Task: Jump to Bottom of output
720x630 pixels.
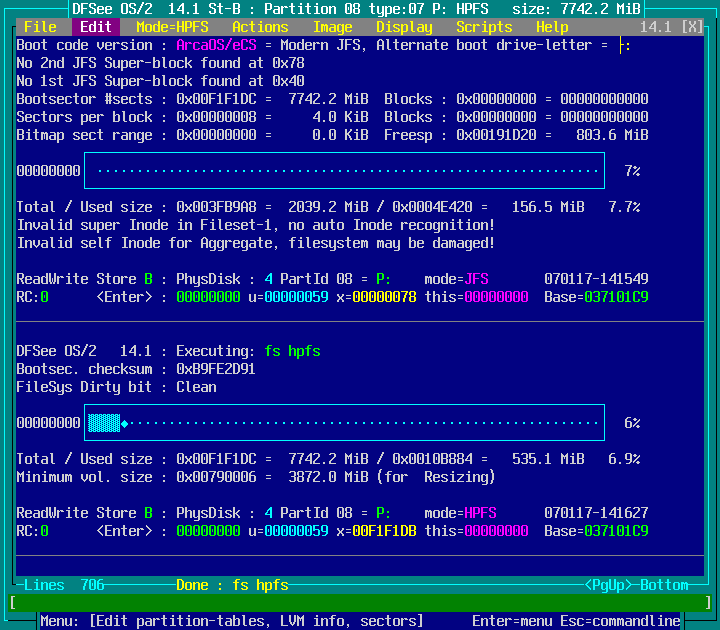Action: coord(664,585)
